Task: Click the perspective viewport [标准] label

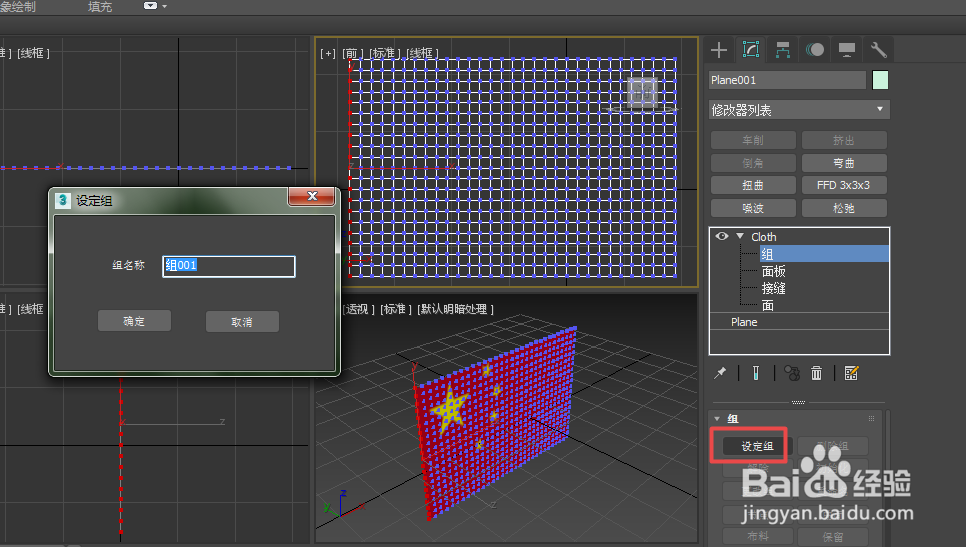Action: (x=396, y=309)
